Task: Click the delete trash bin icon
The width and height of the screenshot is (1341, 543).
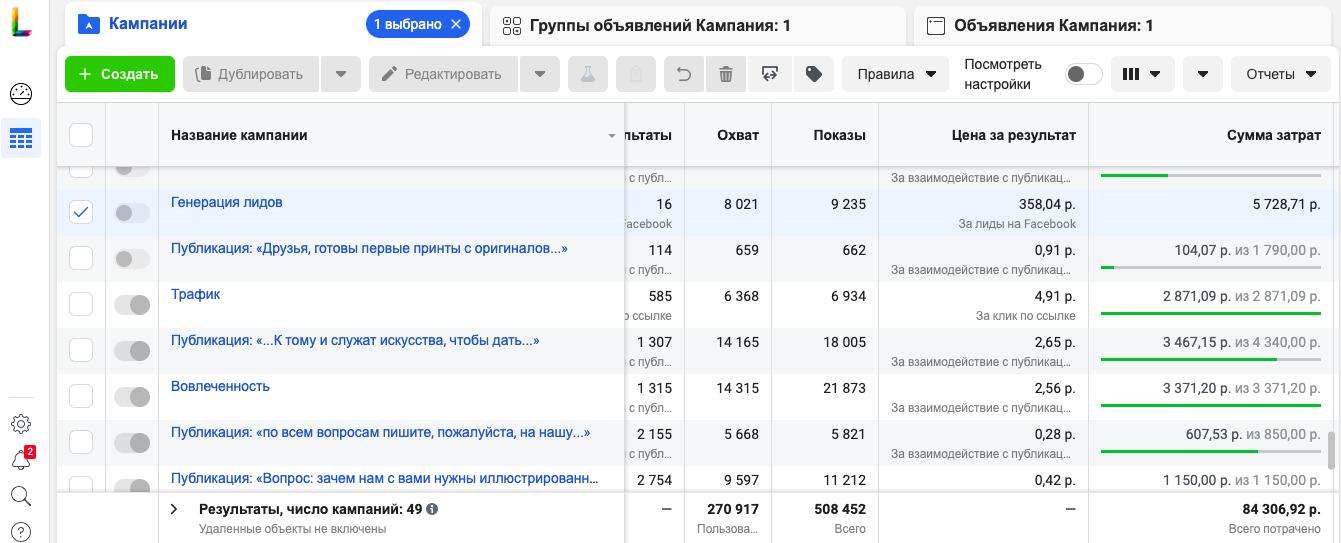Action: pos(726,74)
